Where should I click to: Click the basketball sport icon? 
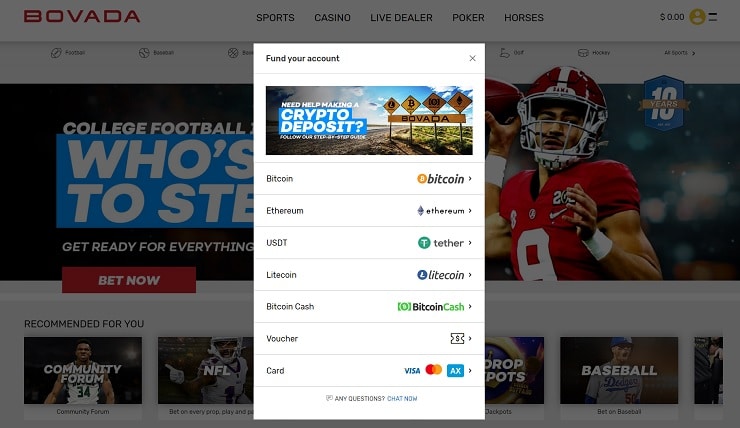tap(233, 53)
